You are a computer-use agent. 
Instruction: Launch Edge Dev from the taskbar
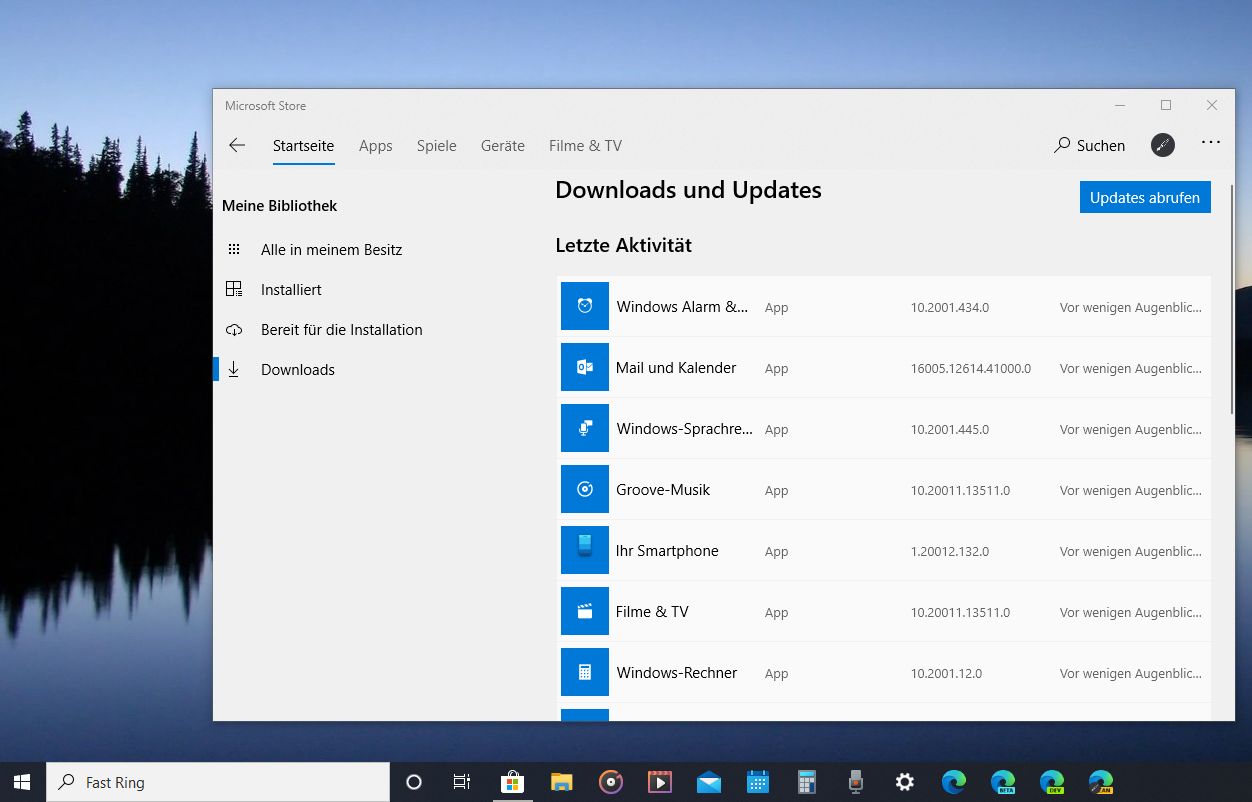click(x=1051, y=782)
